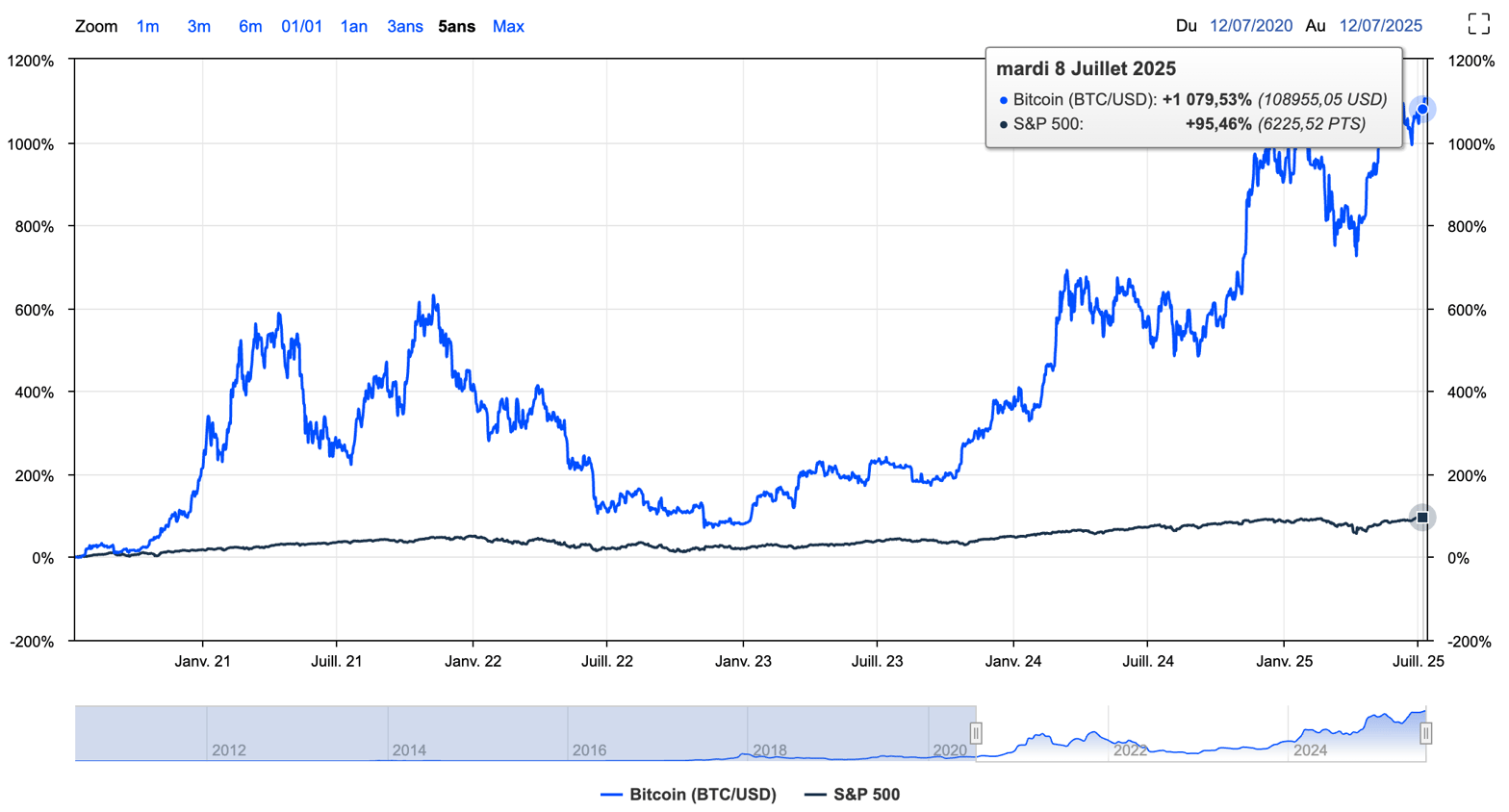Select the 1m zoom range
The height and width of the screenshot is (812, 1509).
147,27
